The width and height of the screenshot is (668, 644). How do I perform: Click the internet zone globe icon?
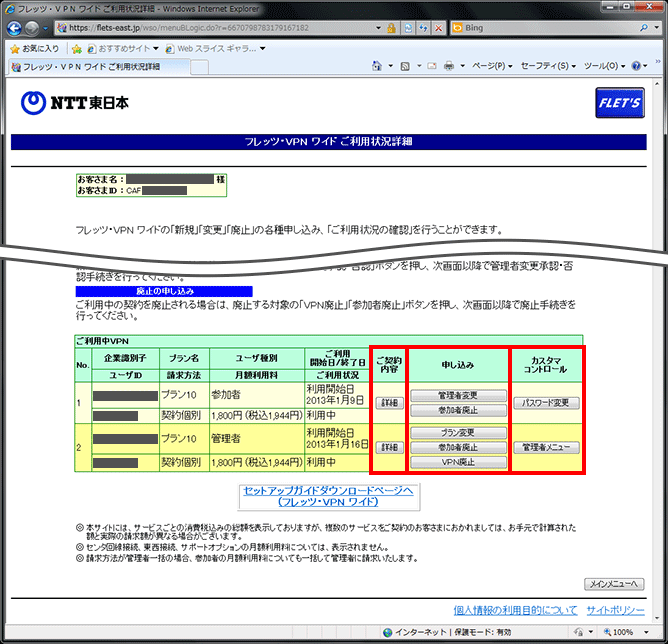point(387,632)
